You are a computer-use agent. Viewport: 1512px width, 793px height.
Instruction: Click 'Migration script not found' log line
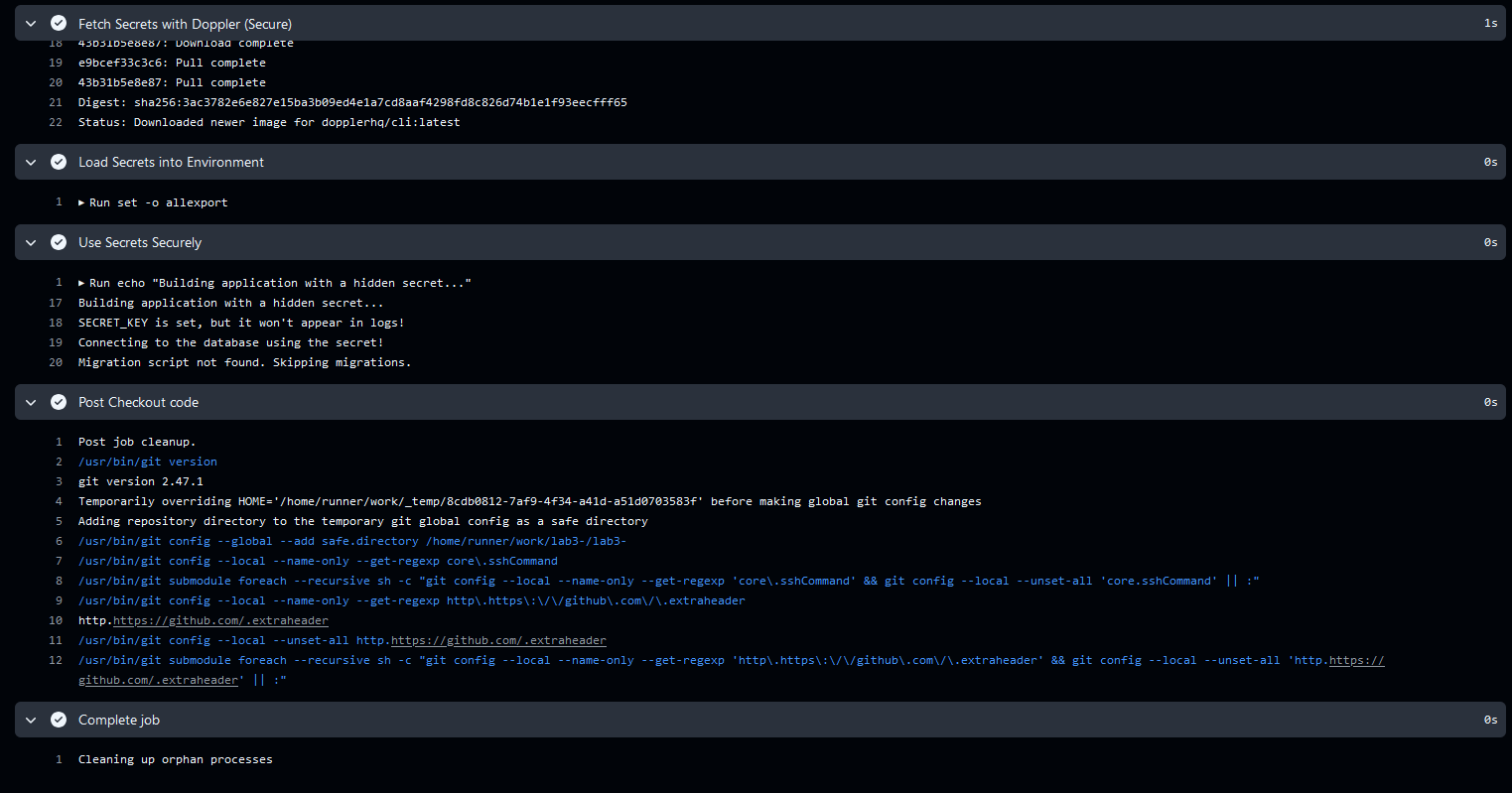tap(244, 362)
